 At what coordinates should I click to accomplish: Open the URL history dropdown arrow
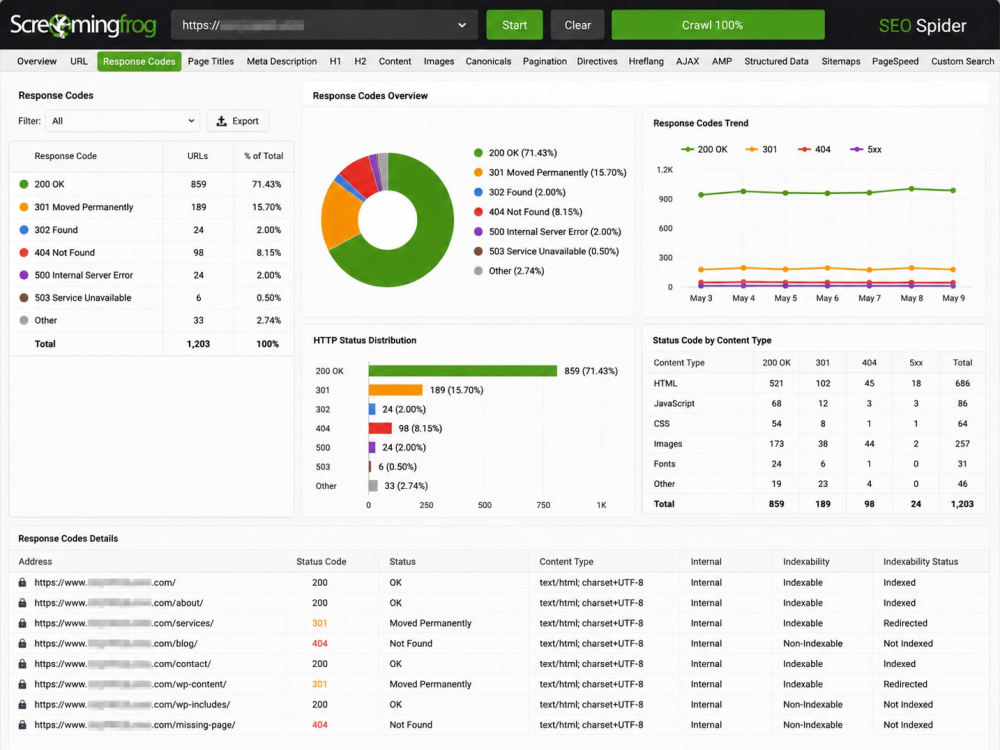point(462,25)
